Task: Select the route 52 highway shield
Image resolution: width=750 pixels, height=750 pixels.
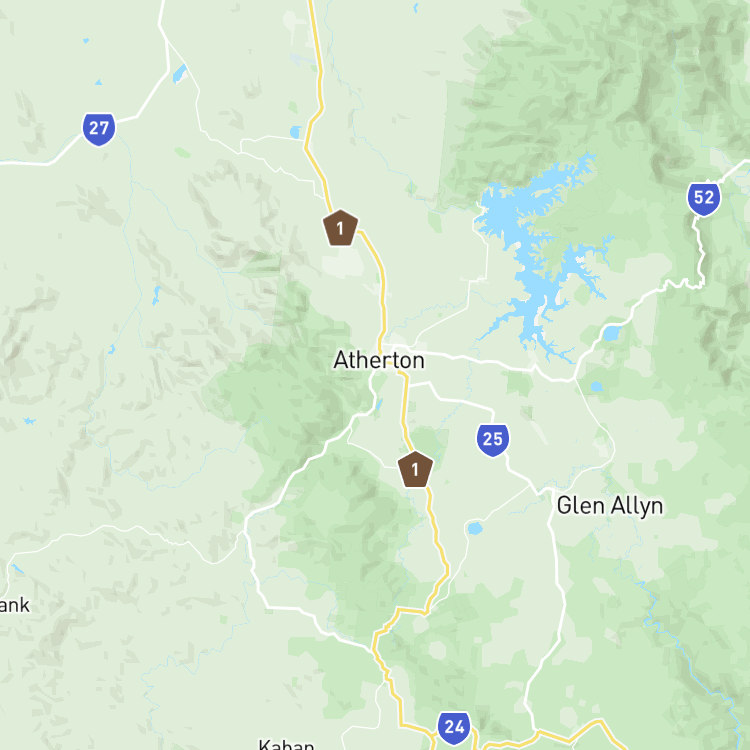Action: point(704,199)
